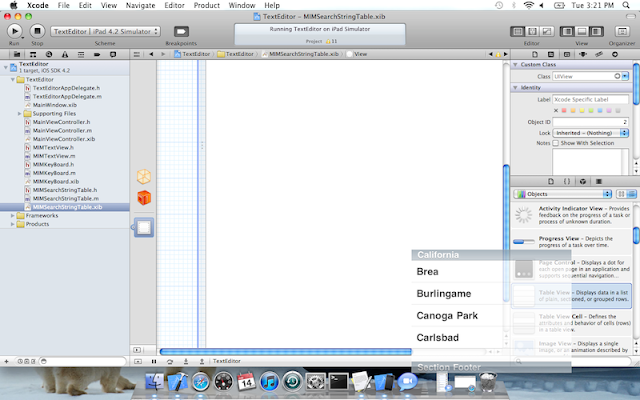Image resolution: width=640 pixels, height=400 pixels.
Task: Select First Responder orange cube
Action: click(x=144, y=198)
